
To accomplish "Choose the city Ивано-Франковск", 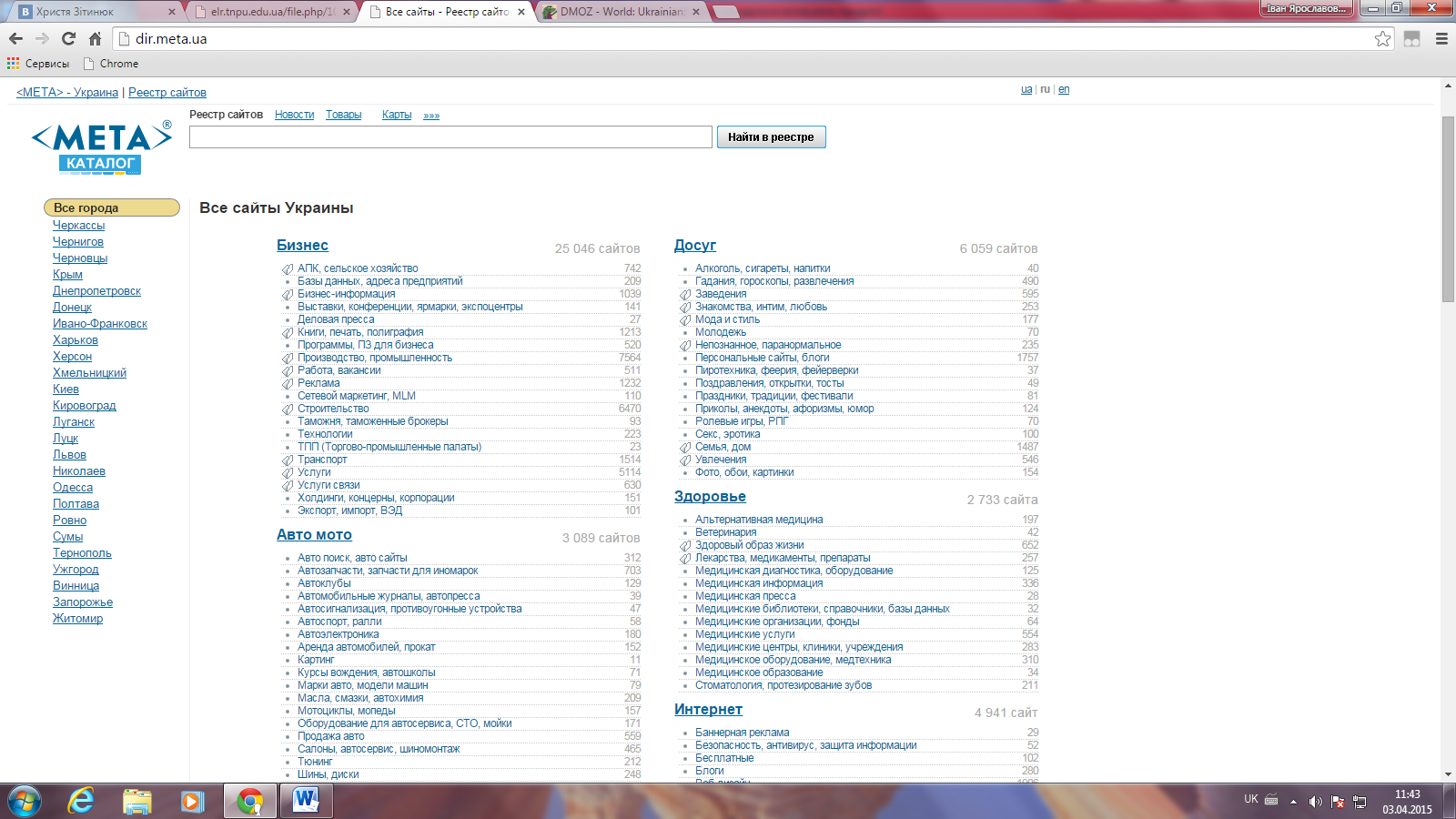I will tap(100, 323).
